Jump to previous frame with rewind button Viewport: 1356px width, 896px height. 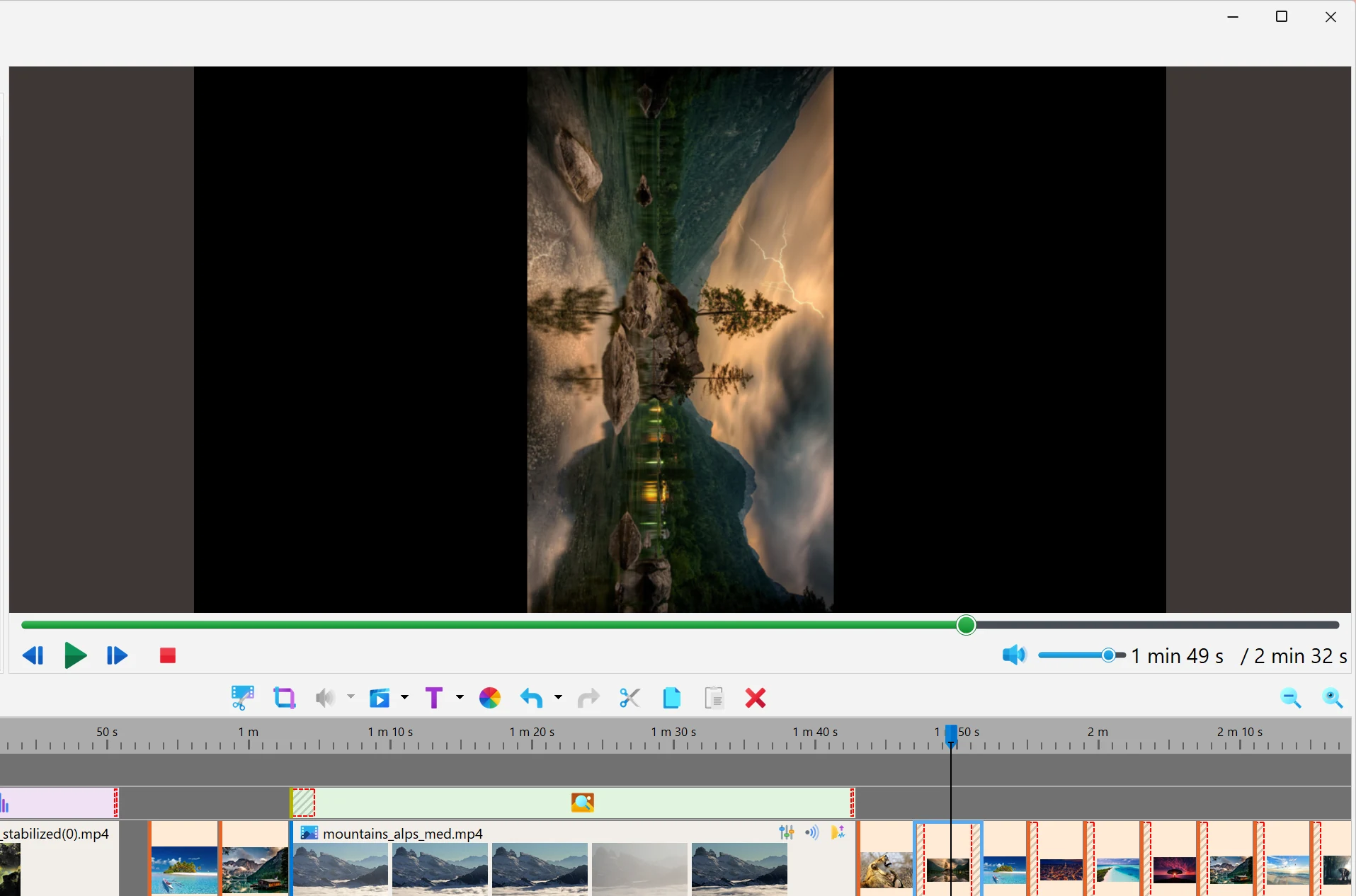(x=33, y=656)
